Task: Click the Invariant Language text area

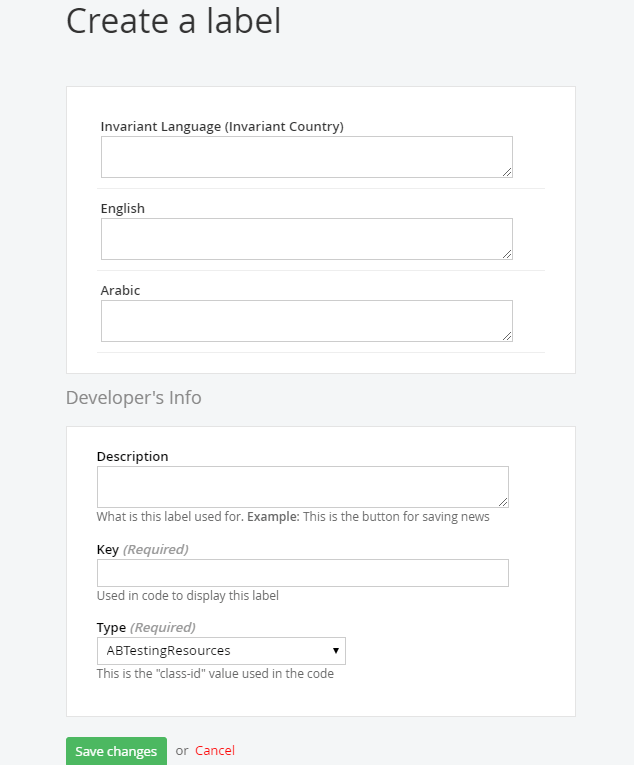Action: coord(306,157)
